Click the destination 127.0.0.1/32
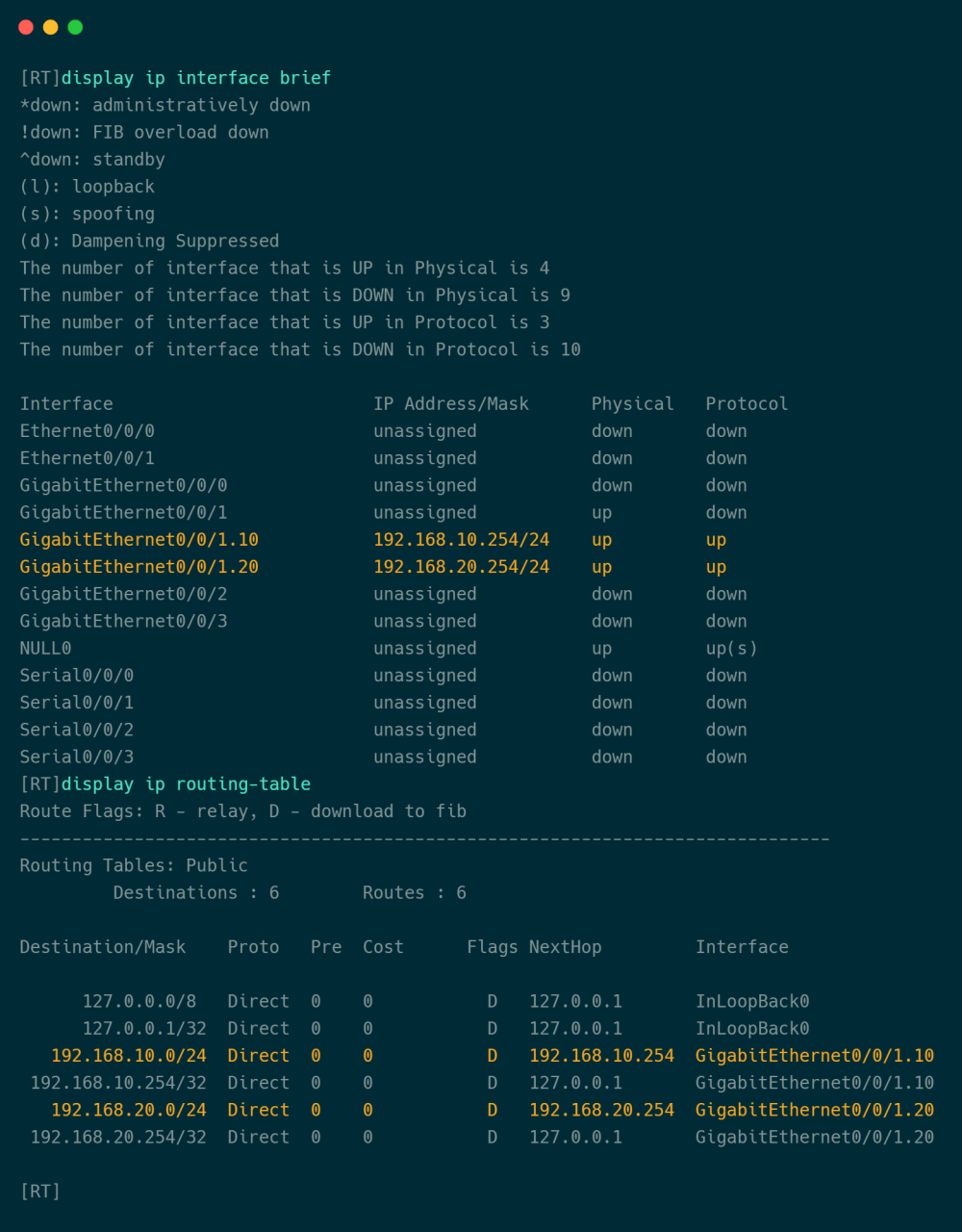 pos(144,1028)
